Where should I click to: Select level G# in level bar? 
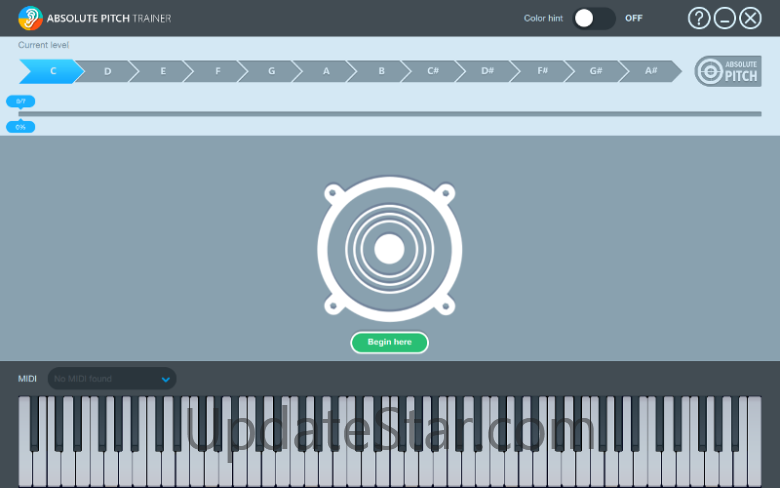[596, 71]
